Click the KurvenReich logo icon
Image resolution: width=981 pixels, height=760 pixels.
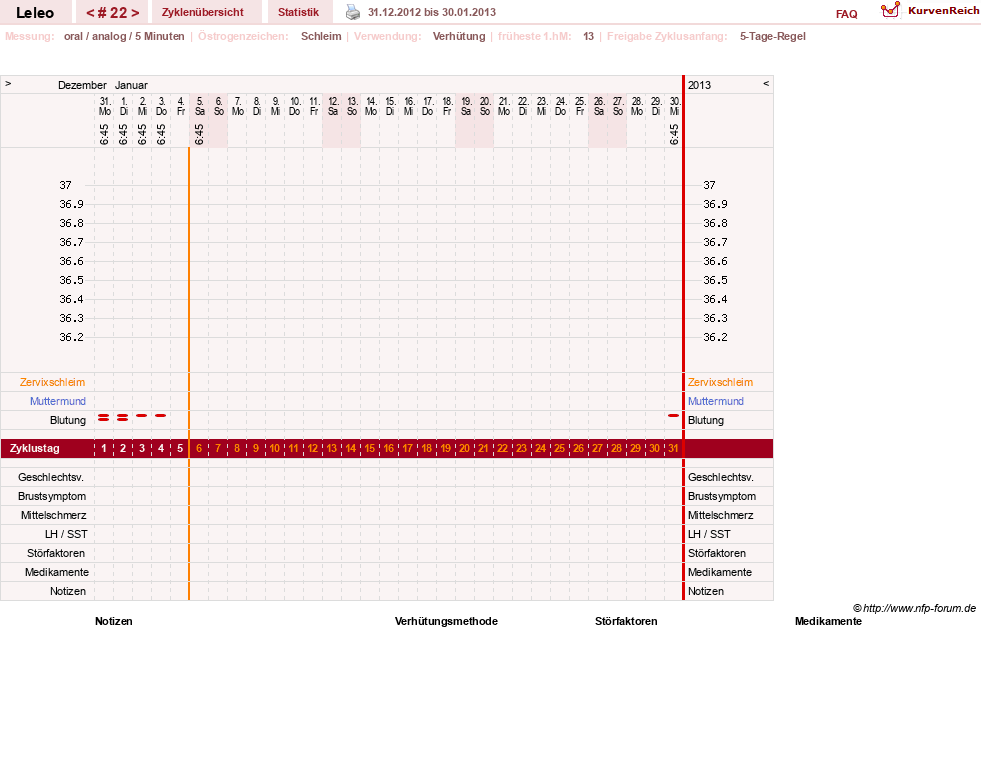point(890,10)
